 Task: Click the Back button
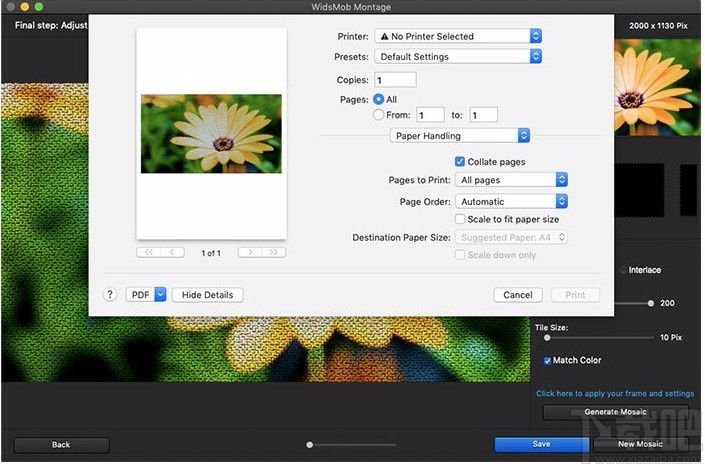point(61,445)
